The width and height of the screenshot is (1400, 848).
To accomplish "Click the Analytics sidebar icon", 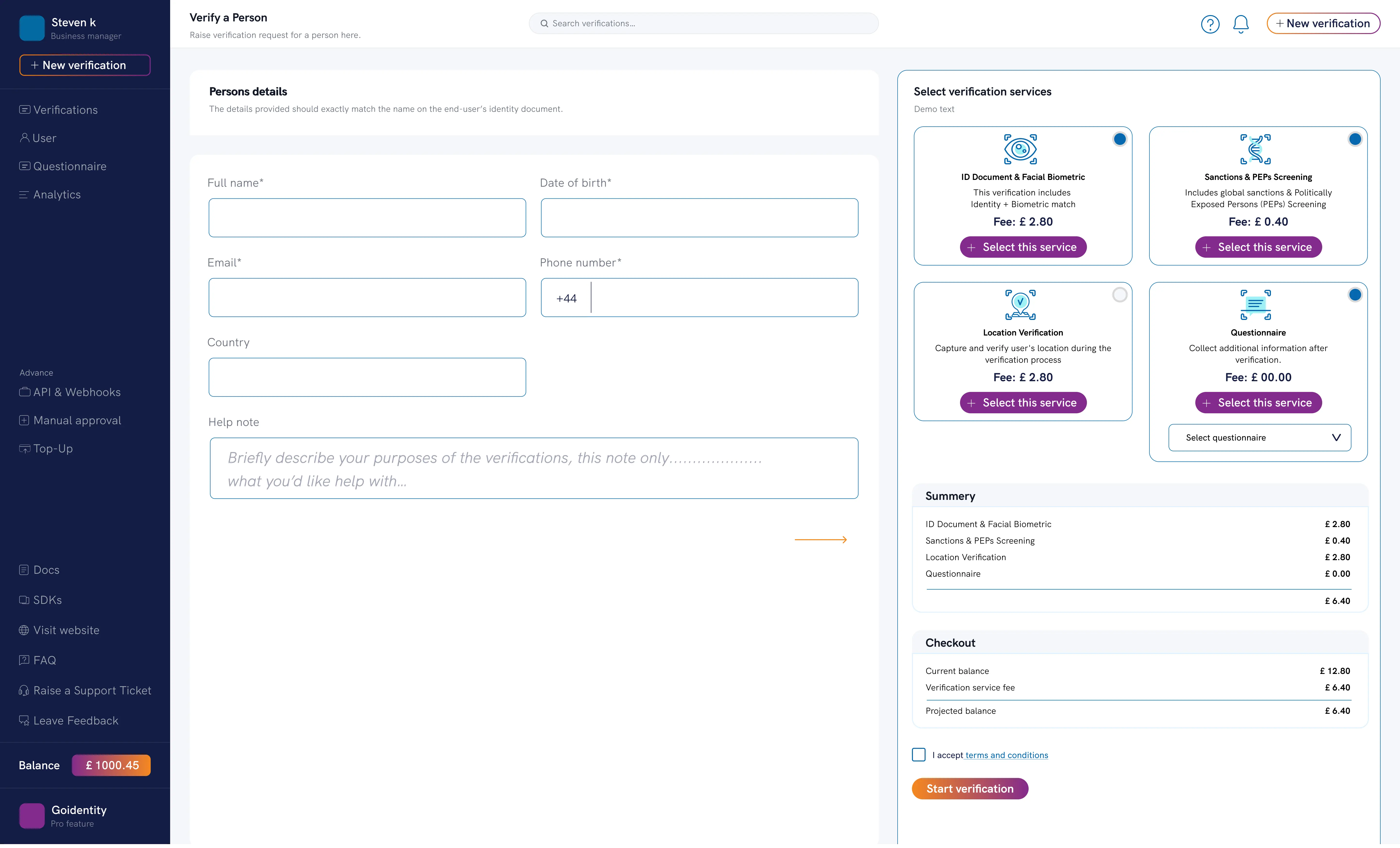I will point(24,194).
